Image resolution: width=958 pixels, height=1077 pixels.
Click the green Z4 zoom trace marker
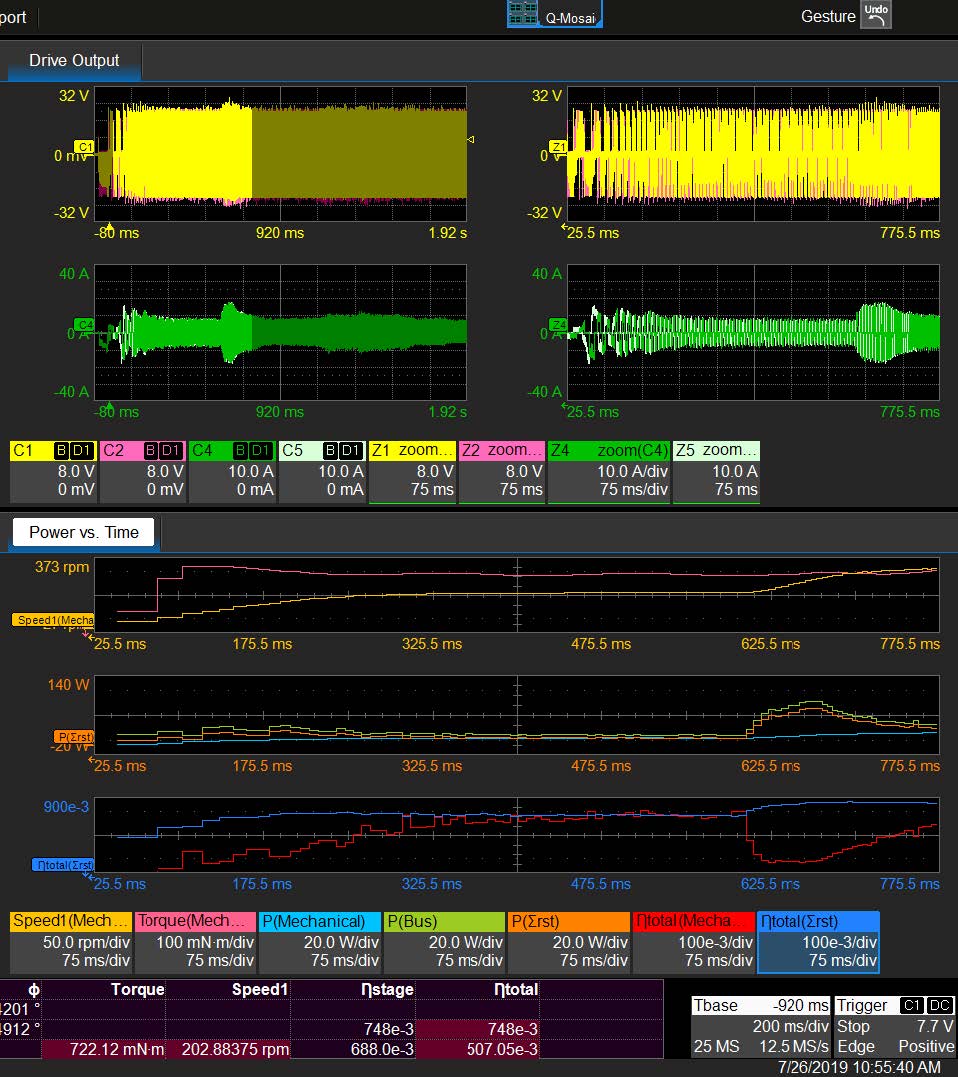click(558, 324)
